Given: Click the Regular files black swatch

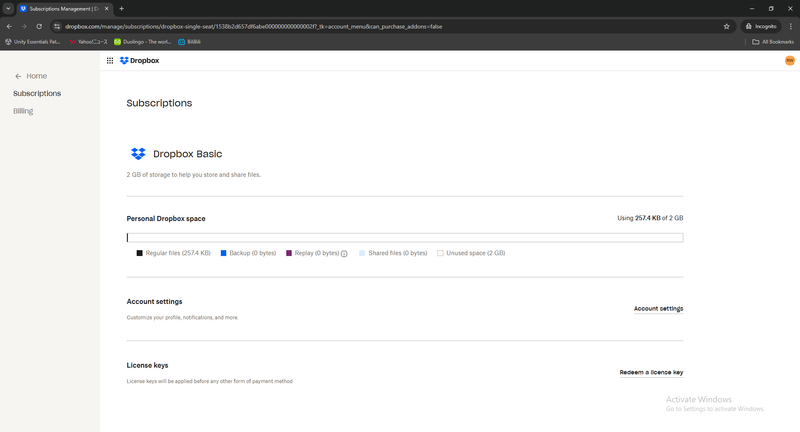Looking at the screenshot, I should (139, 253).
